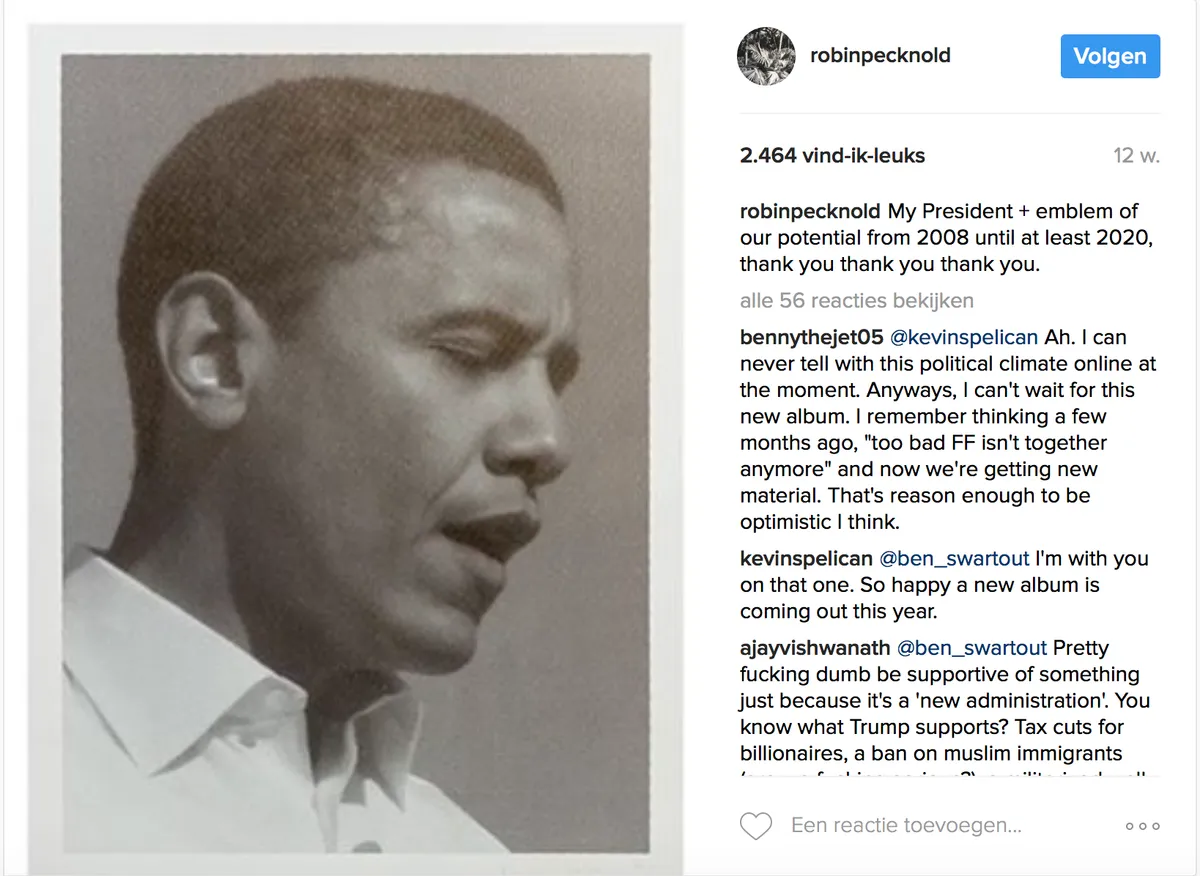View the 2.464 vind-ik-leuks likes list

[832, 155]
